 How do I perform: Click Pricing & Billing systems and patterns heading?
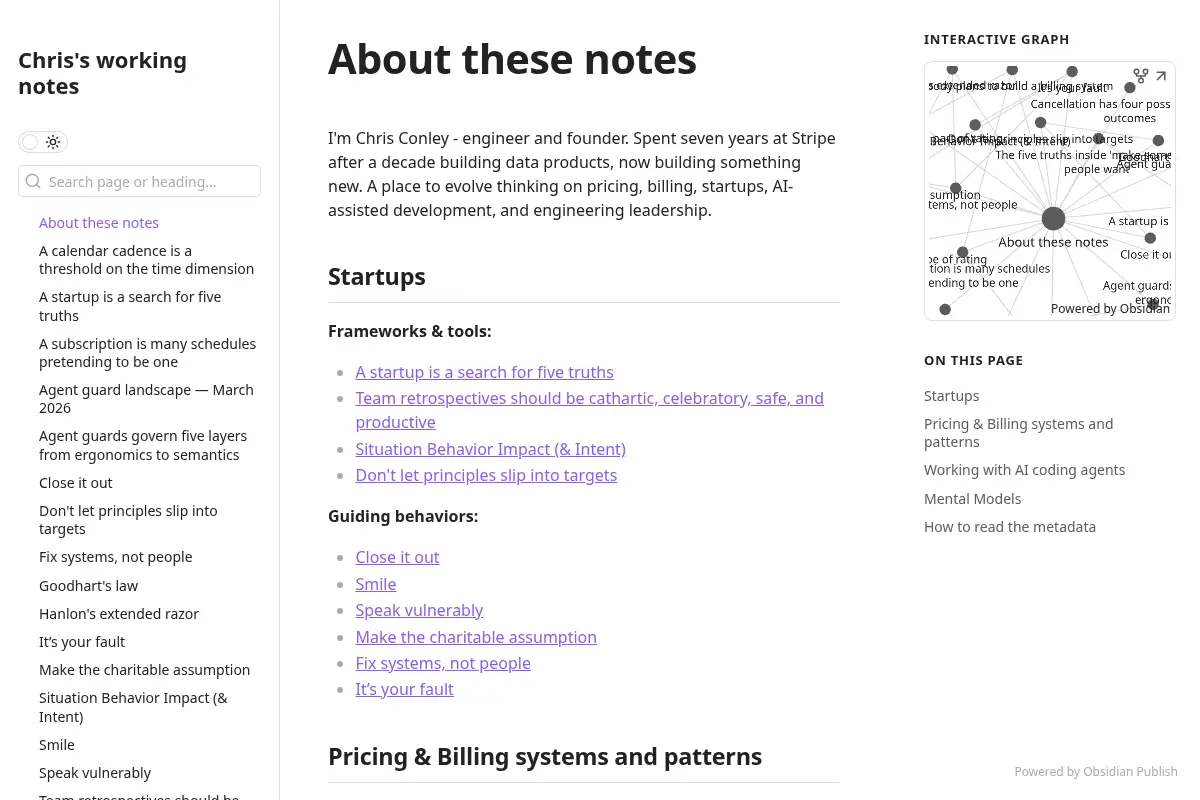pyautogui.click(x=545, y=757)
